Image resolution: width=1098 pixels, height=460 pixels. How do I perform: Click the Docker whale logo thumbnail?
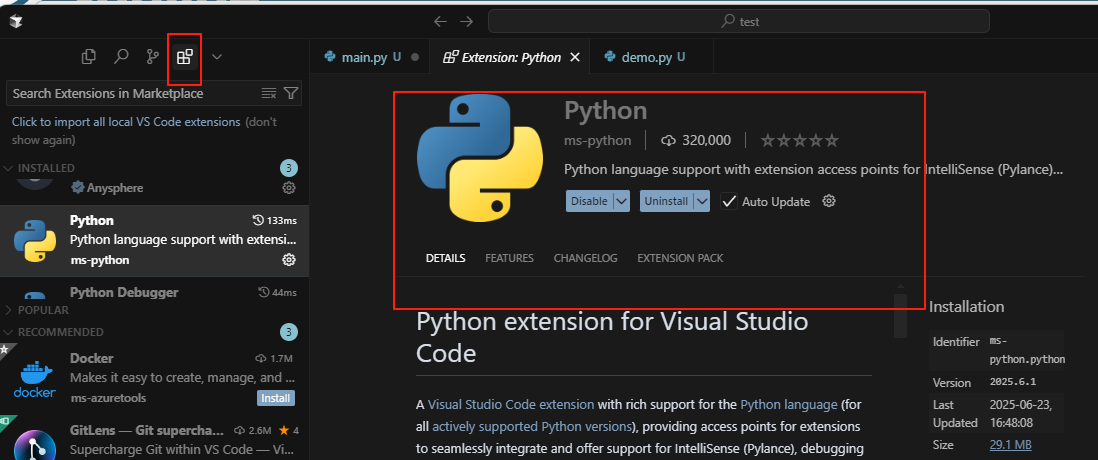click(x=34, y=379)
